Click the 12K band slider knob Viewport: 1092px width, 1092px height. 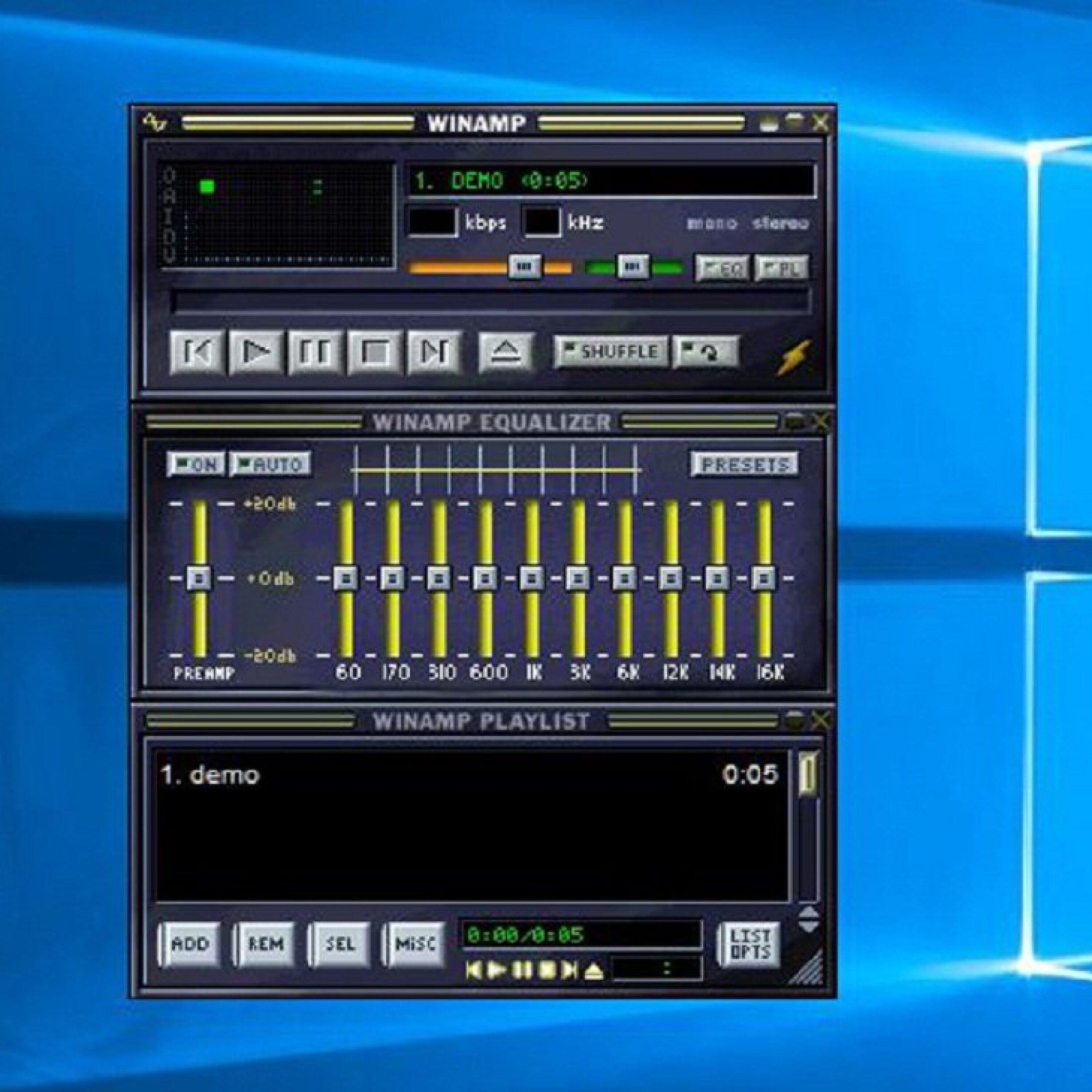(672, 578)
